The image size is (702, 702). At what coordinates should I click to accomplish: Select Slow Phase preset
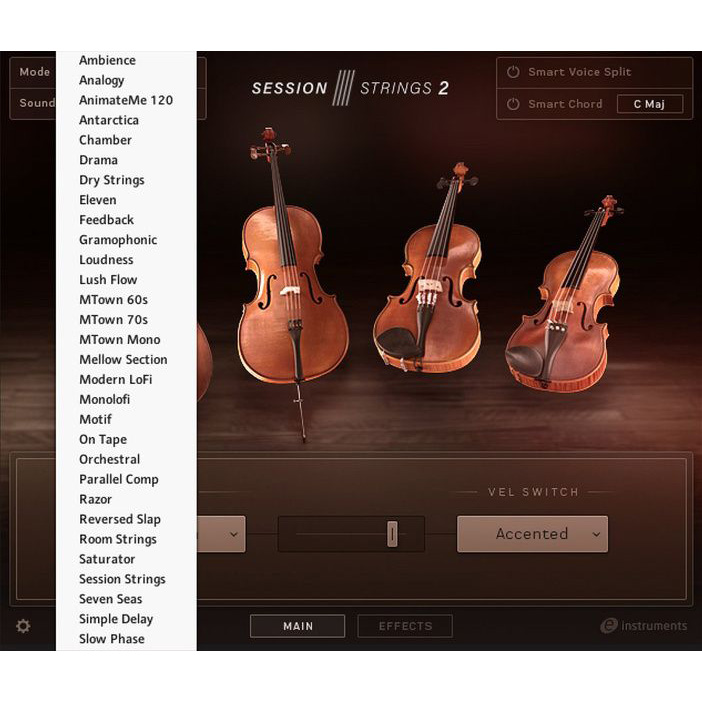111,639
